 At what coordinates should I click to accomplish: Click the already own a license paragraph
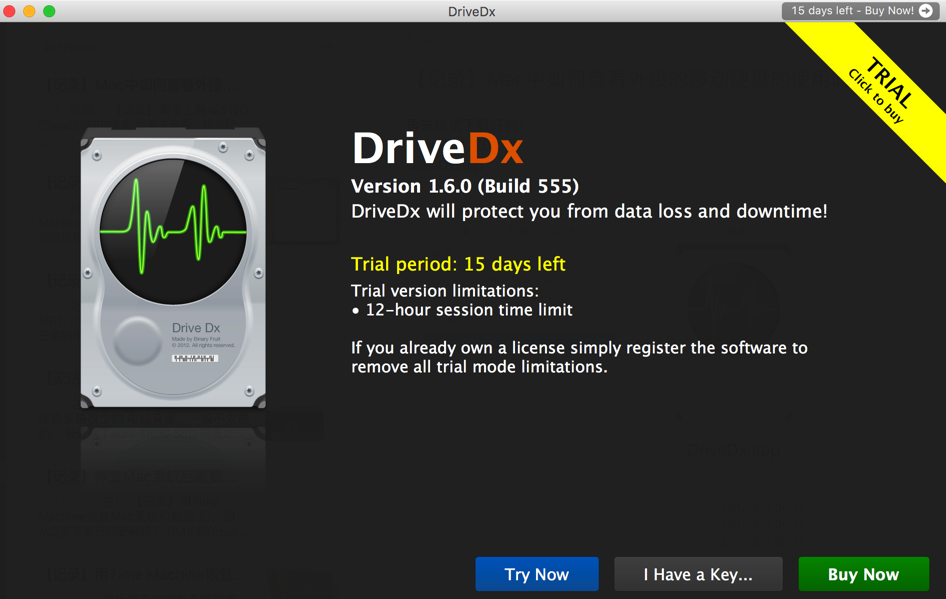tap(579, 357)
